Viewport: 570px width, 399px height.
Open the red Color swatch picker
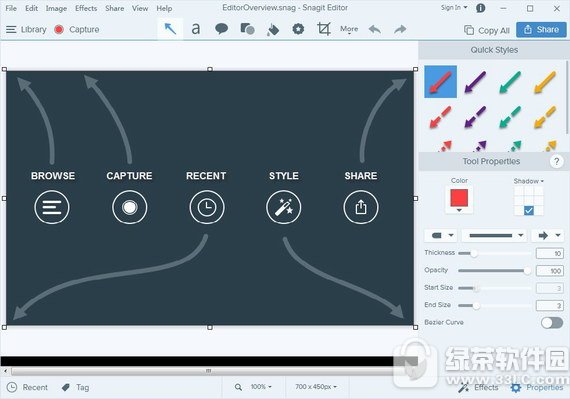point(459,200)
